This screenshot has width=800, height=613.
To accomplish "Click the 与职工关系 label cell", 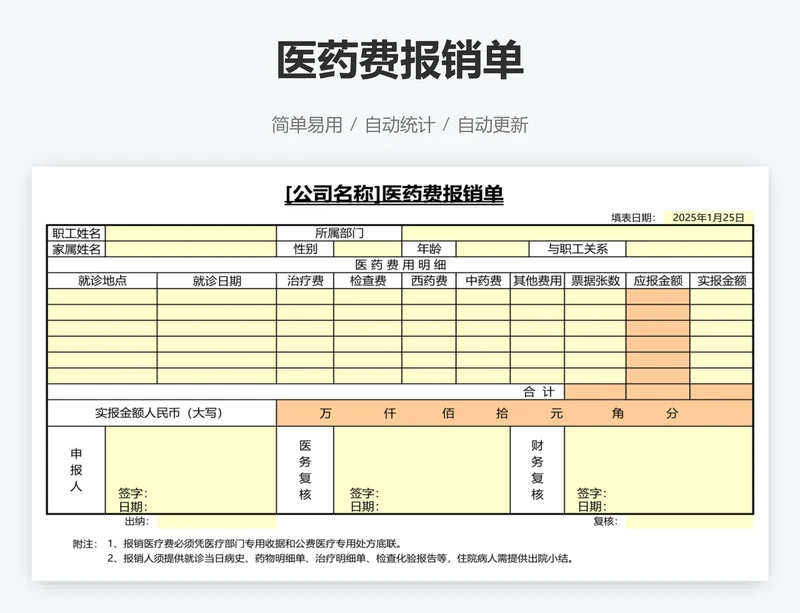I will (x=578, y=249).
